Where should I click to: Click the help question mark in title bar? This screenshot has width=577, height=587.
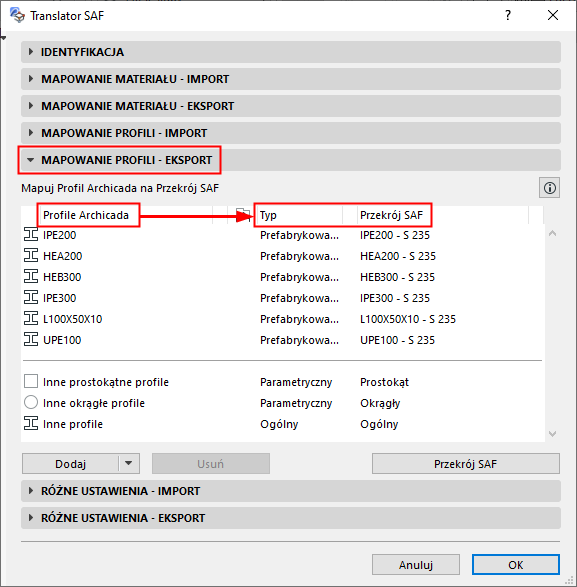point(508,15)
